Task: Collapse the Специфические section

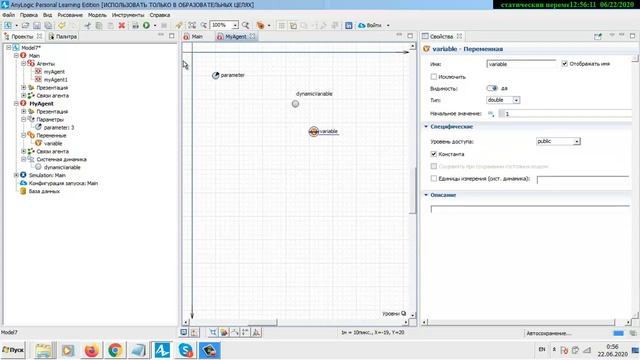Action: pyautogui.click(x=426, y=127)
